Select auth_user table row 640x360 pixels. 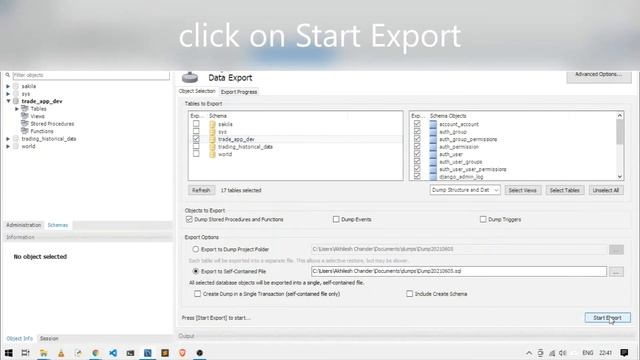pyautogui.click(x=451, y=154)
